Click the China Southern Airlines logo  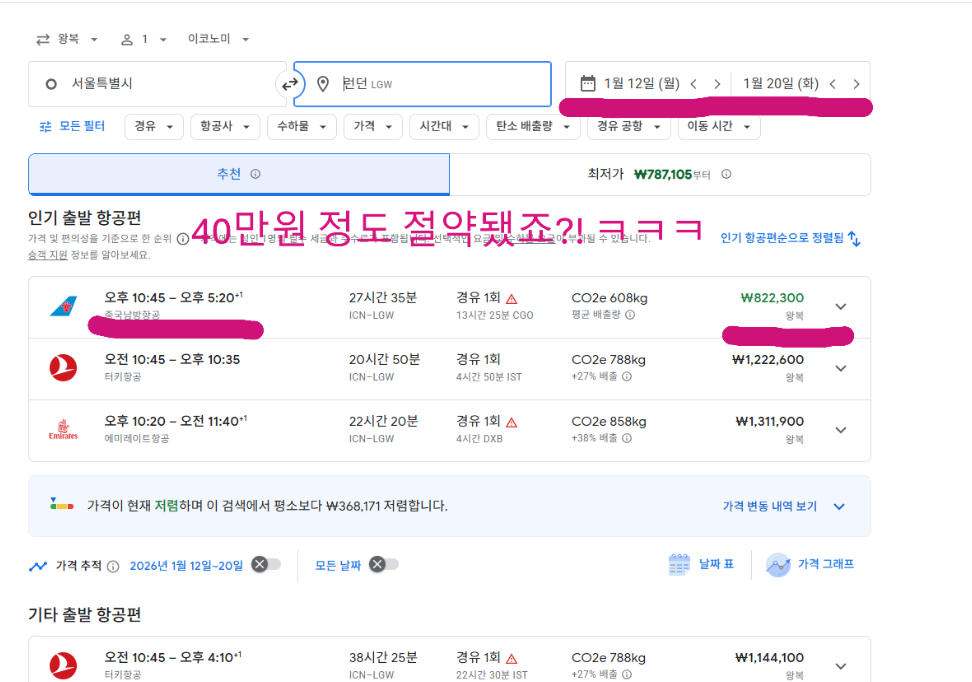point(62,306)
